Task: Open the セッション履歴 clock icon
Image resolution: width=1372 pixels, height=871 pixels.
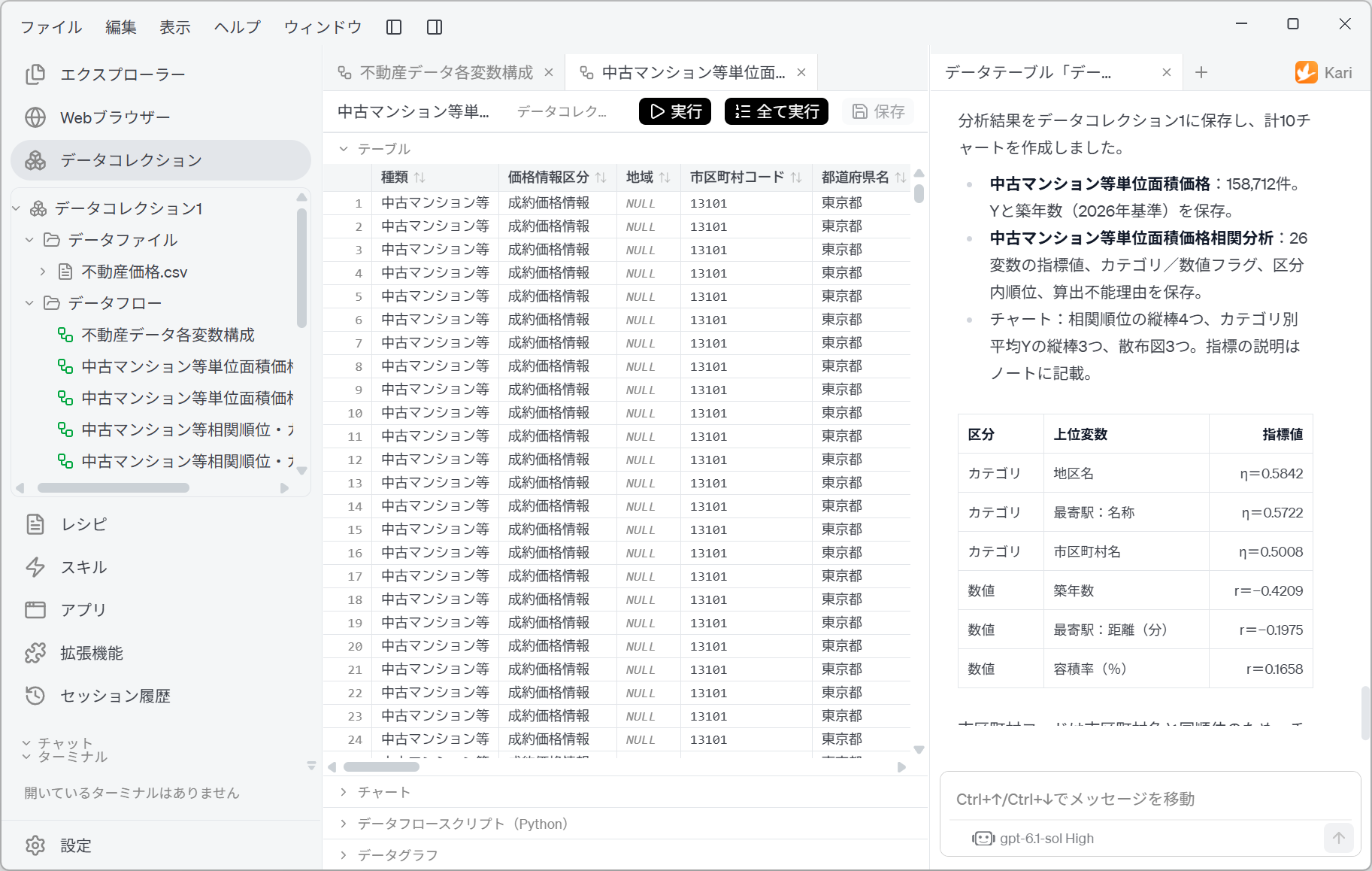Action: [x=35, y=696]
